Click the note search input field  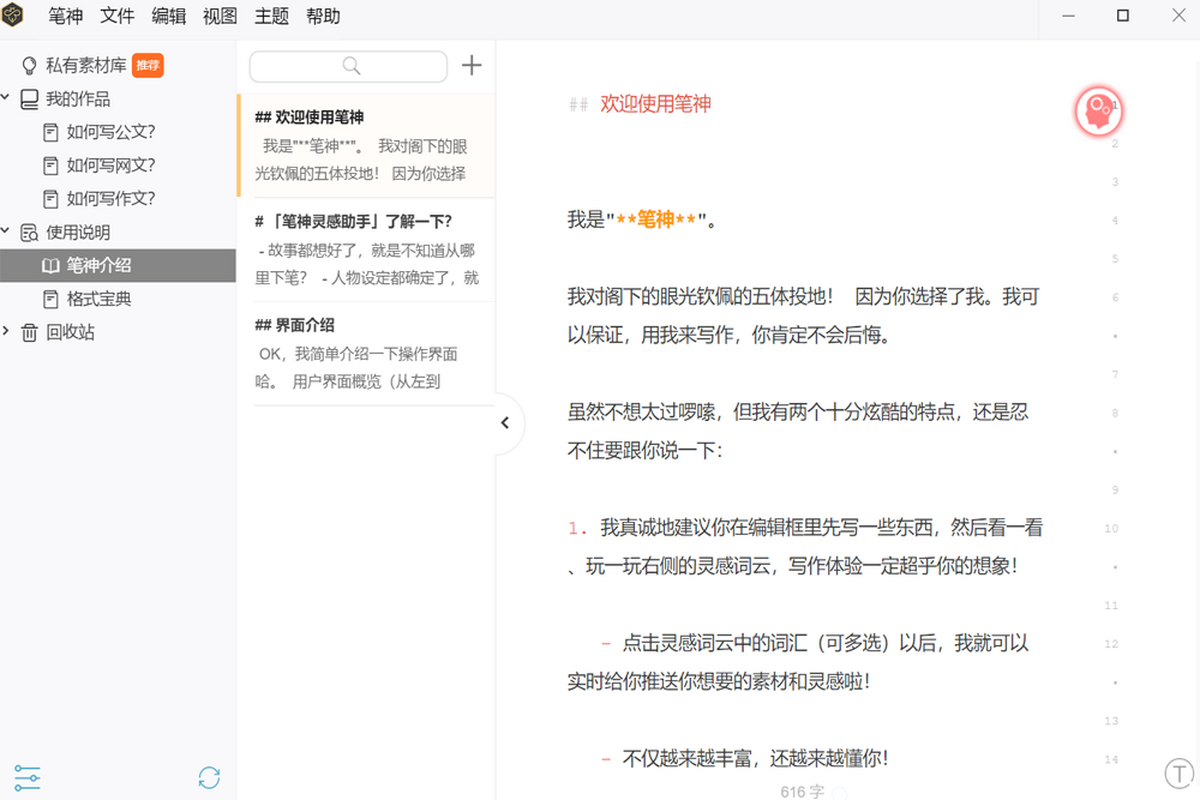(x=348, y=66)
